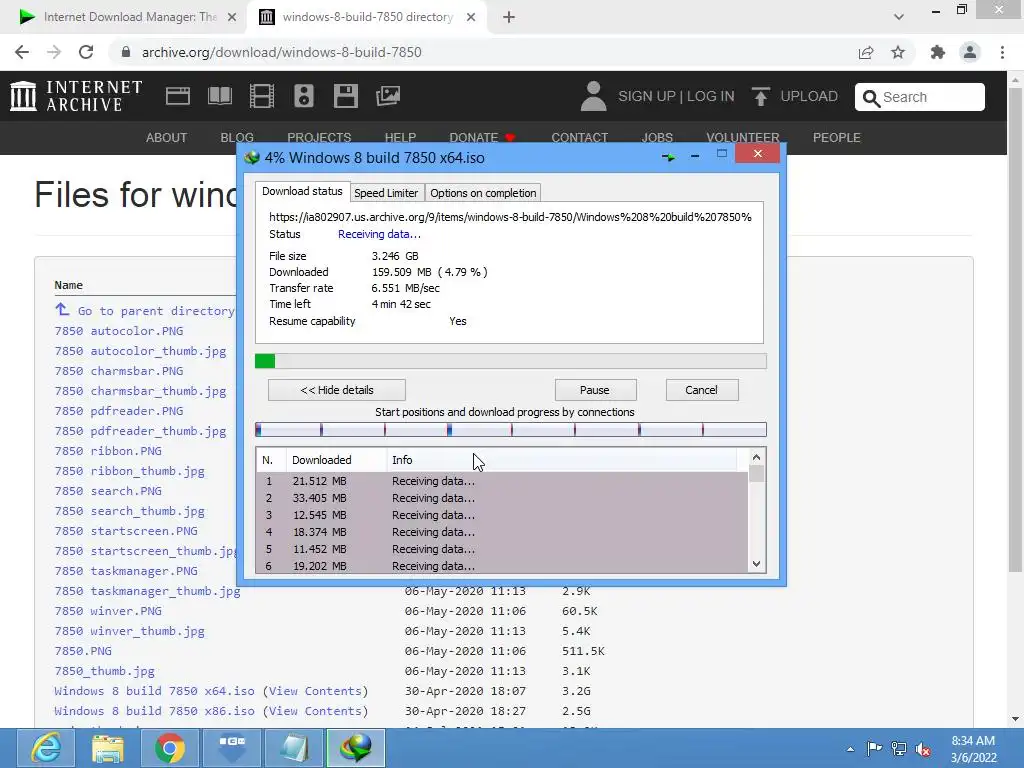
Task: Reload the archive.org page
Action: click(x=86, y=52)
